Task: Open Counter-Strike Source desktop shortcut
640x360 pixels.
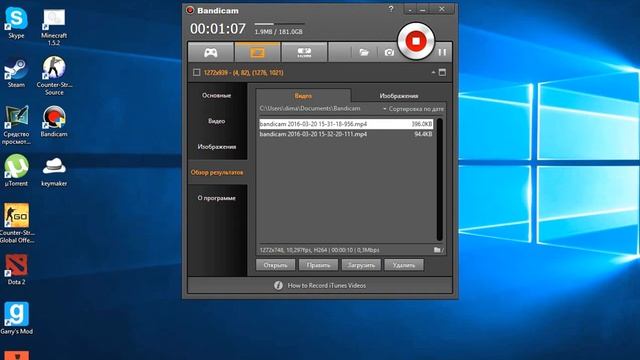Action: tap(54, 76)
